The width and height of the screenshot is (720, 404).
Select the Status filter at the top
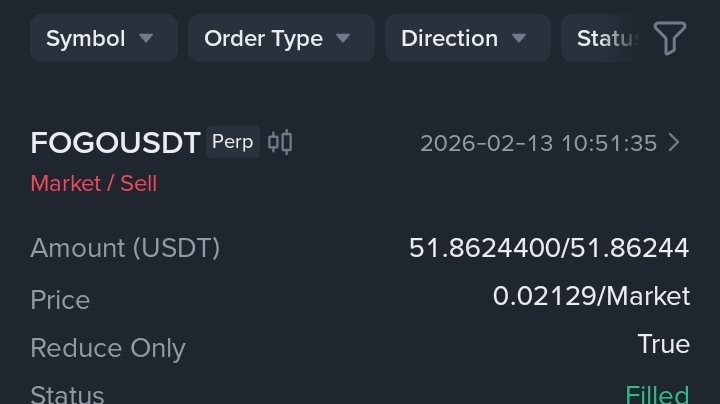tap(604, 38)
